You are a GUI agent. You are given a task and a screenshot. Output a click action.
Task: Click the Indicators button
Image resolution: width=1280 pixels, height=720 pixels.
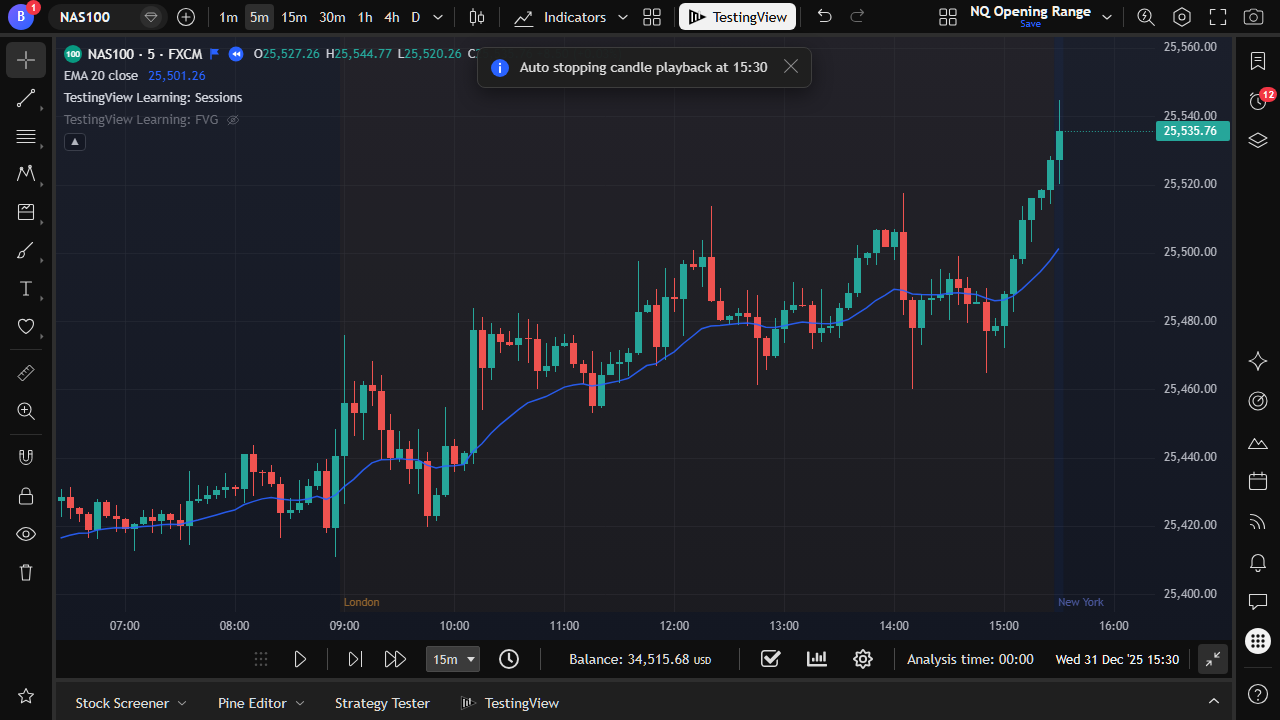561,17
